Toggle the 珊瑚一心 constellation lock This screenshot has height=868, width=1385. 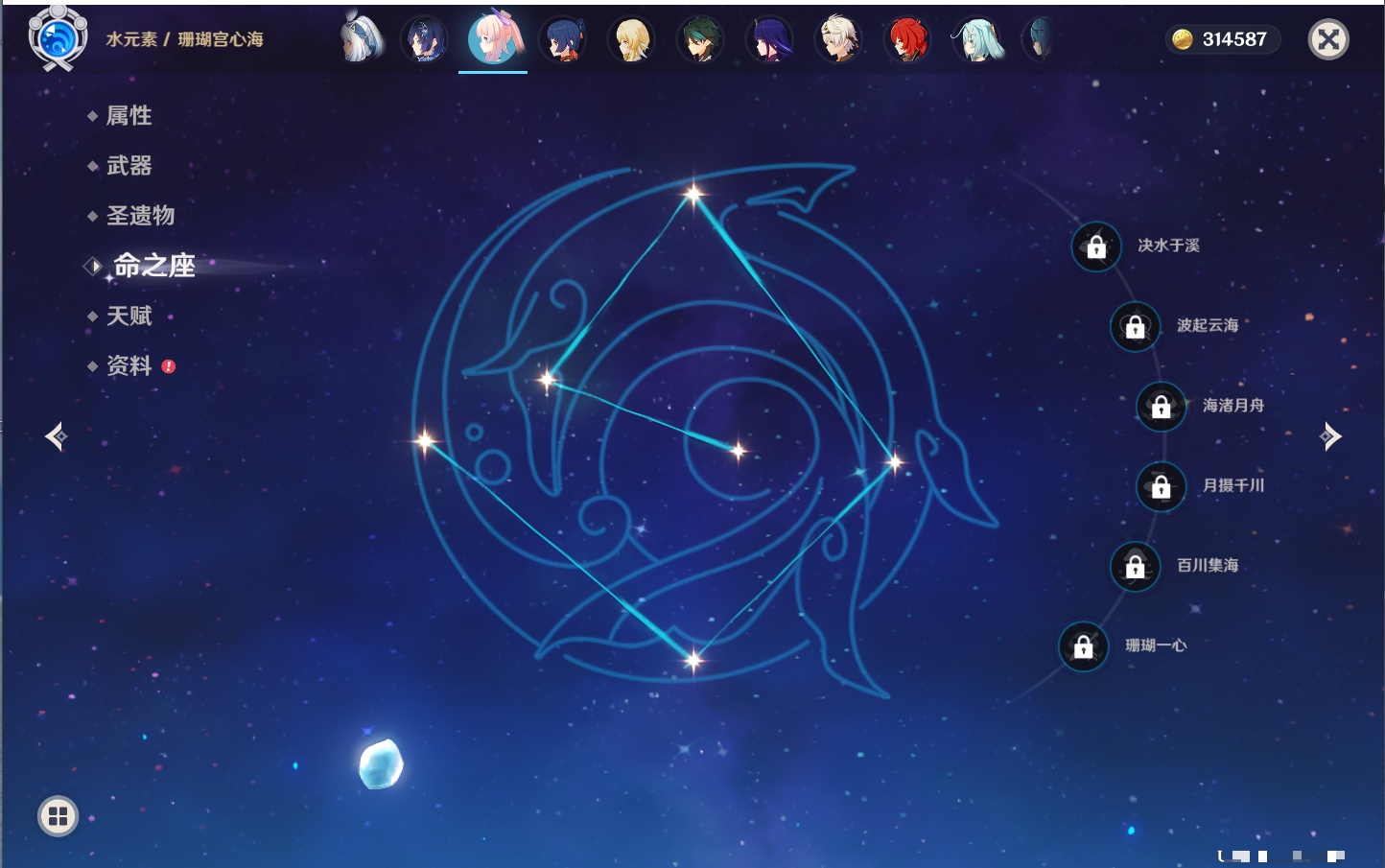pyautogui.click(x=1083, y=646)
